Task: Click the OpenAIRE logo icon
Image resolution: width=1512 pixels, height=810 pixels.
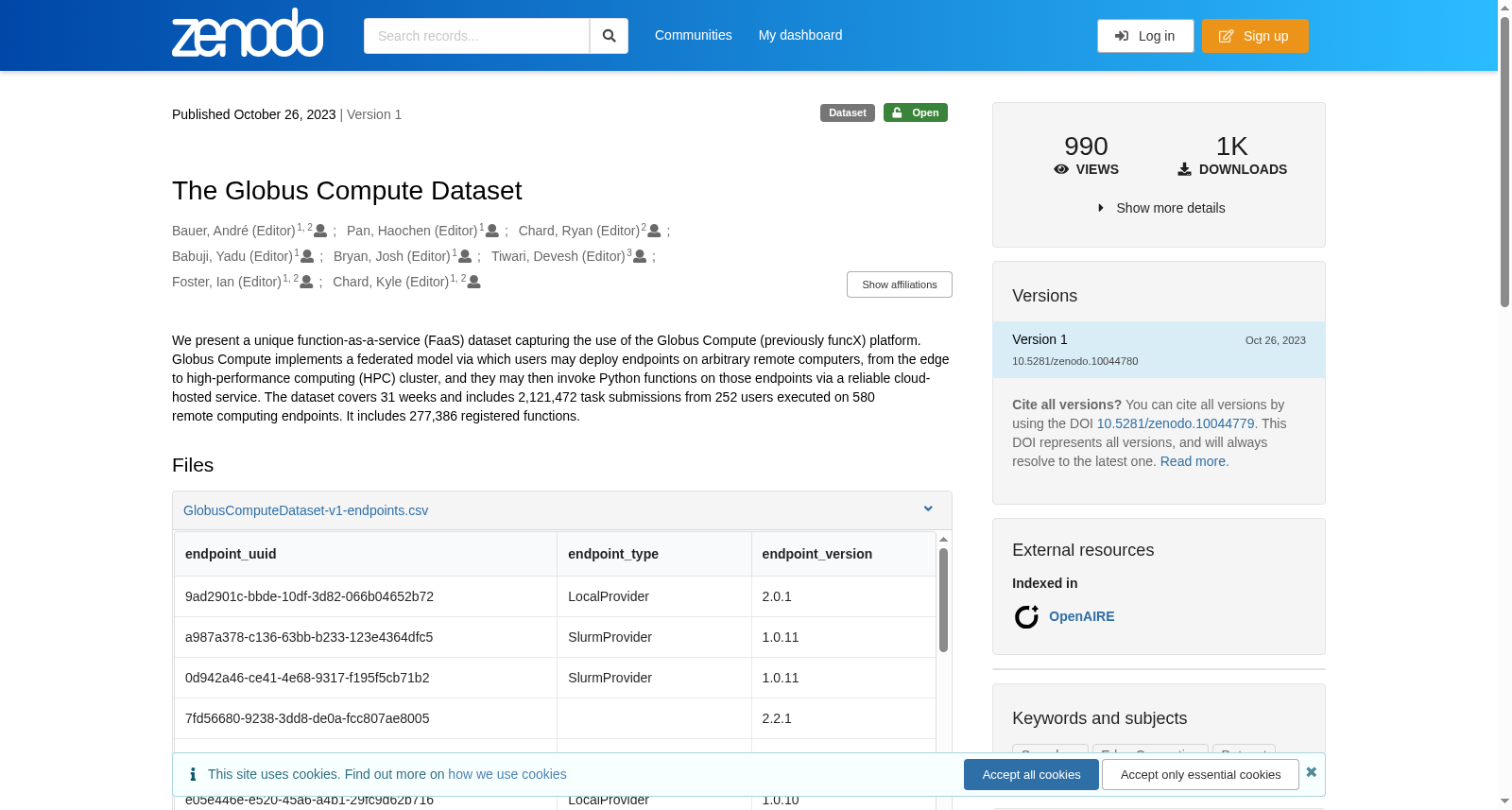Action: 1026,617
